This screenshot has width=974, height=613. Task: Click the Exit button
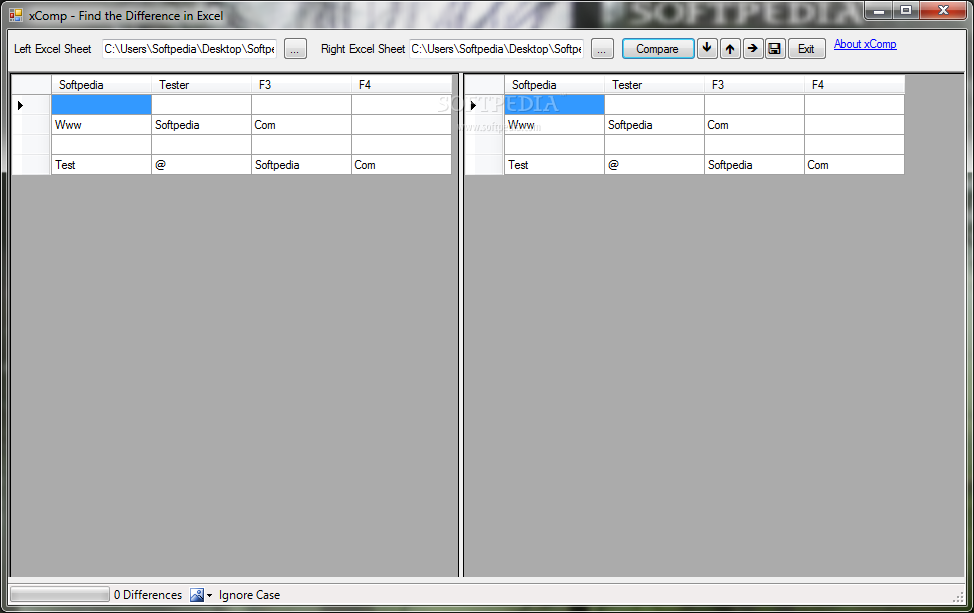806,48
